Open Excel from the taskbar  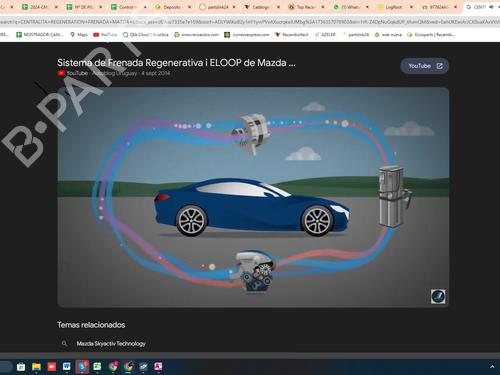(x=97, y=366)
